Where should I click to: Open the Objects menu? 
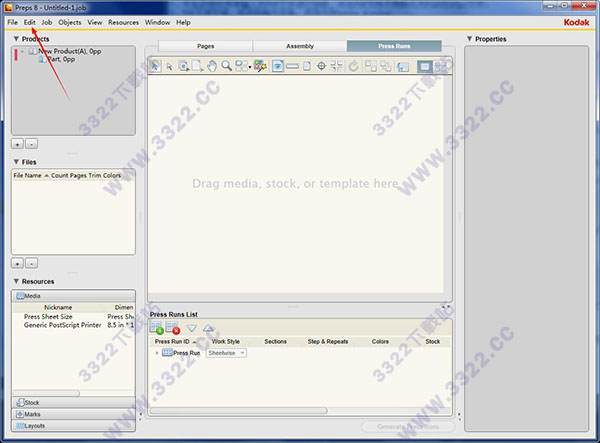(x=70, y=22)
